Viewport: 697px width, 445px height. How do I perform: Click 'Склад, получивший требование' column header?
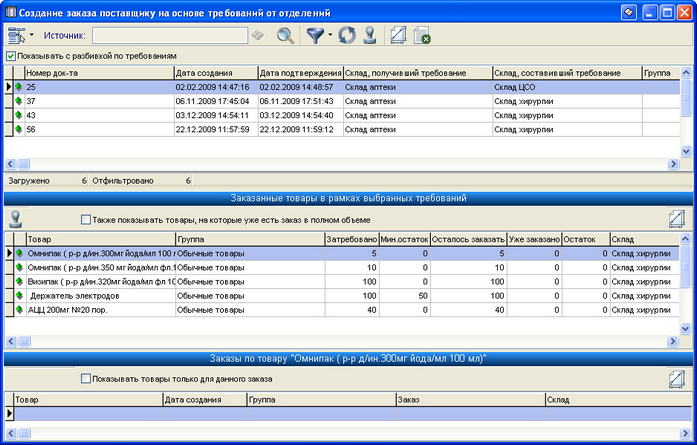pos(418,73)
